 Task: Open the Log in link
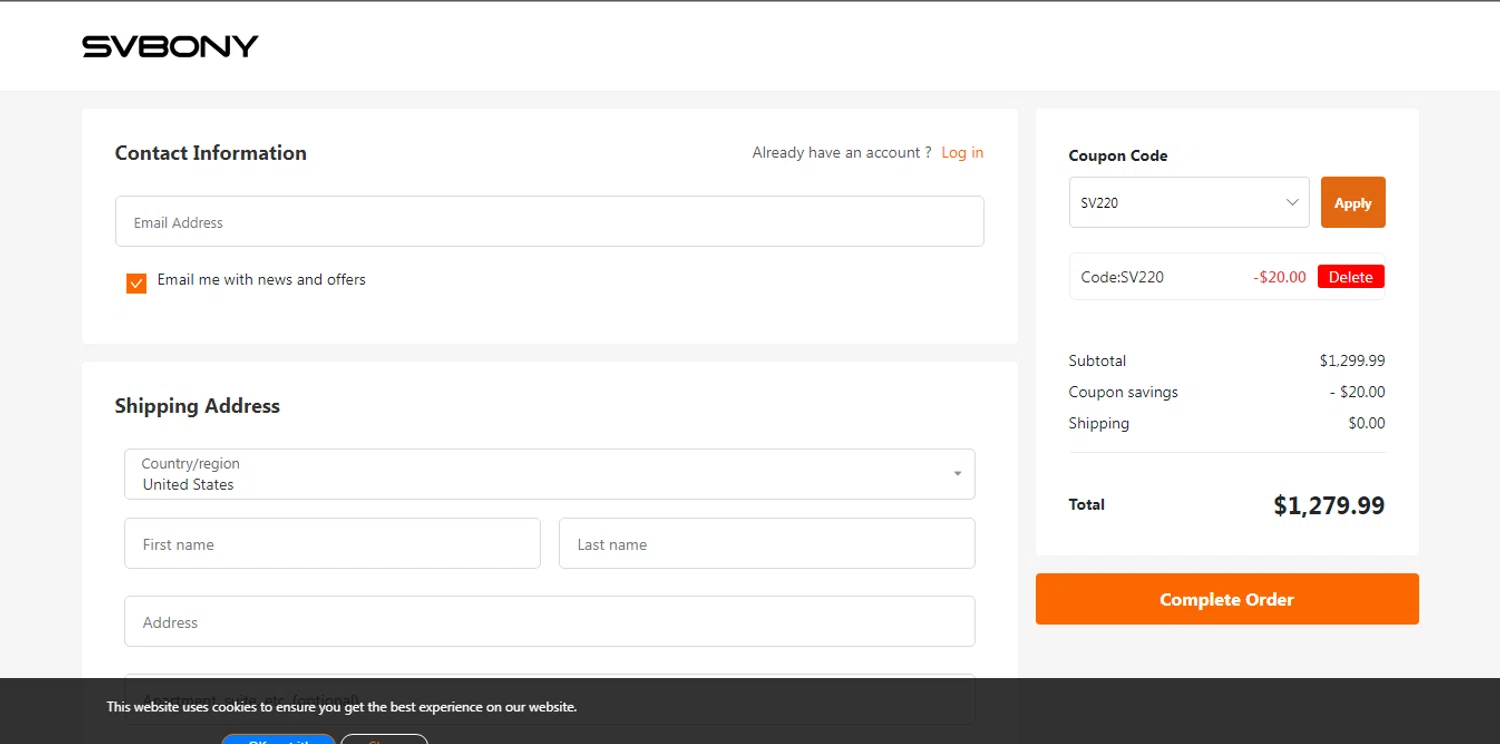pos(962,153)
